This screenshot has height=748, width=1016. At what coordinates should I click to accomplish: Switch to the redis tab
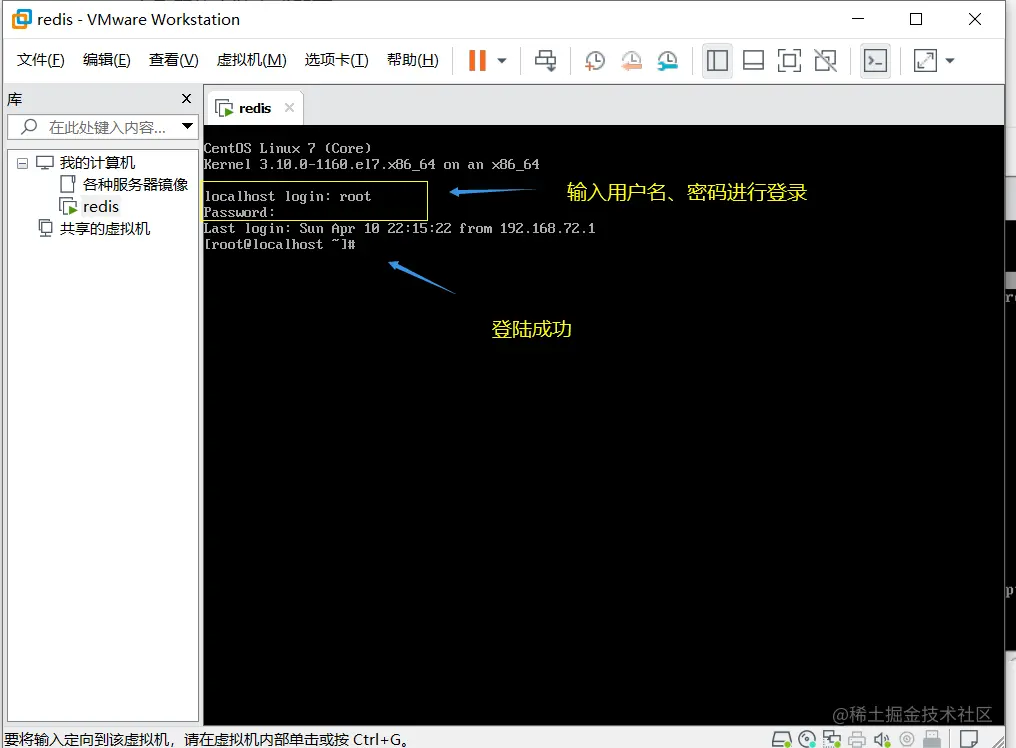pos(252,107)
